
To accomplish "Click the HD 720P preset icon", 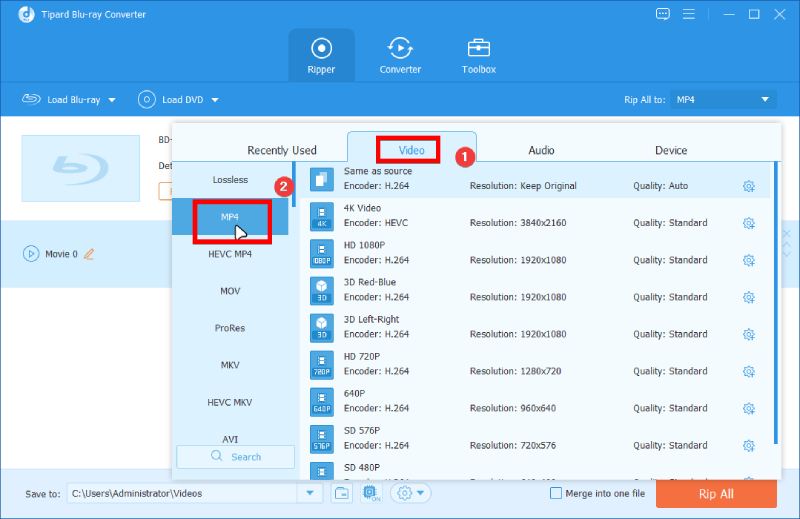I will point(321,365).
